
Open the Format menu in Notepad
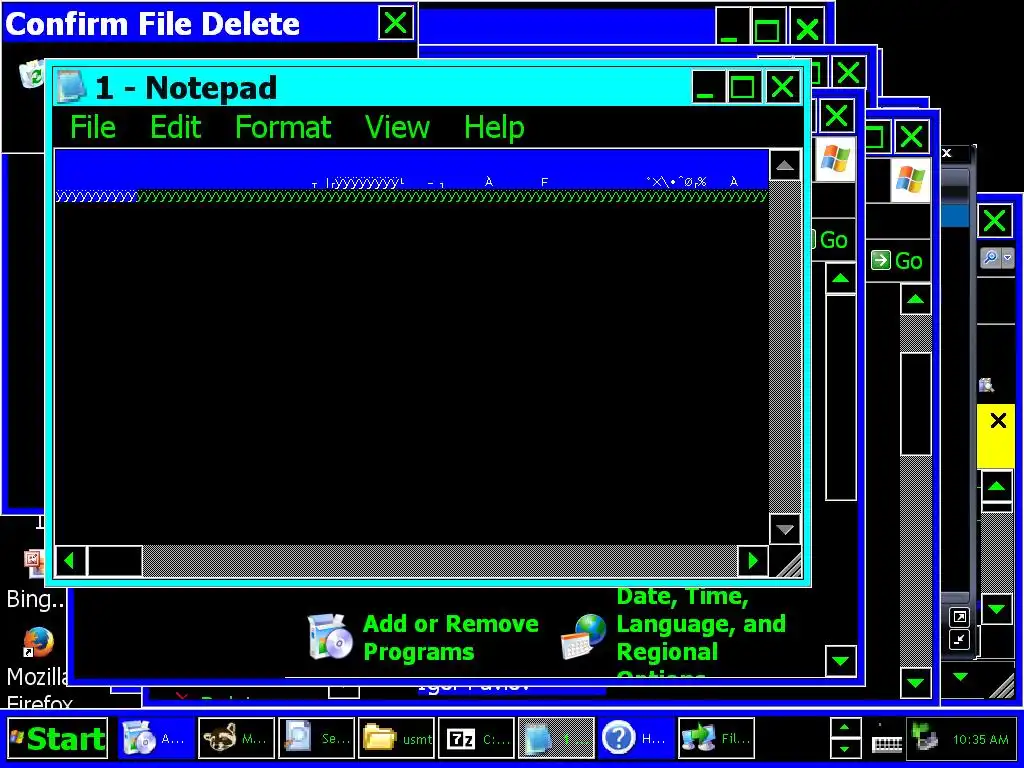pos(283,127)
